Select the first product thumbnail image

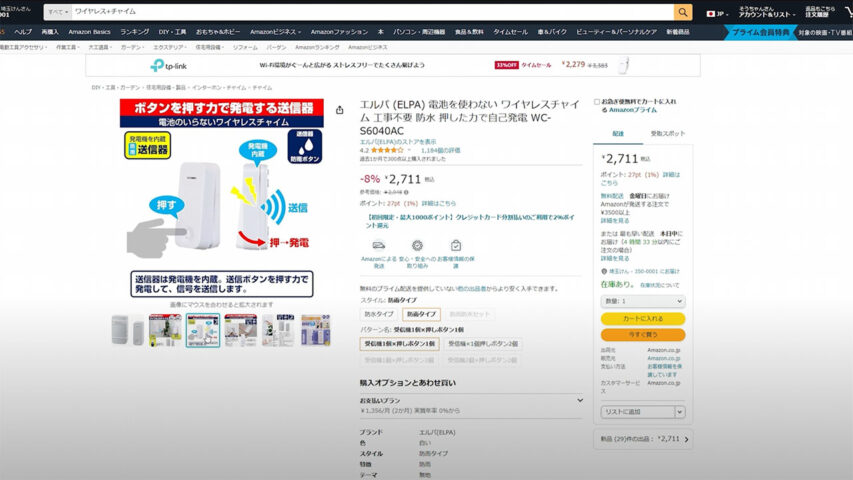pyautogui.click(x=126, y=329)
